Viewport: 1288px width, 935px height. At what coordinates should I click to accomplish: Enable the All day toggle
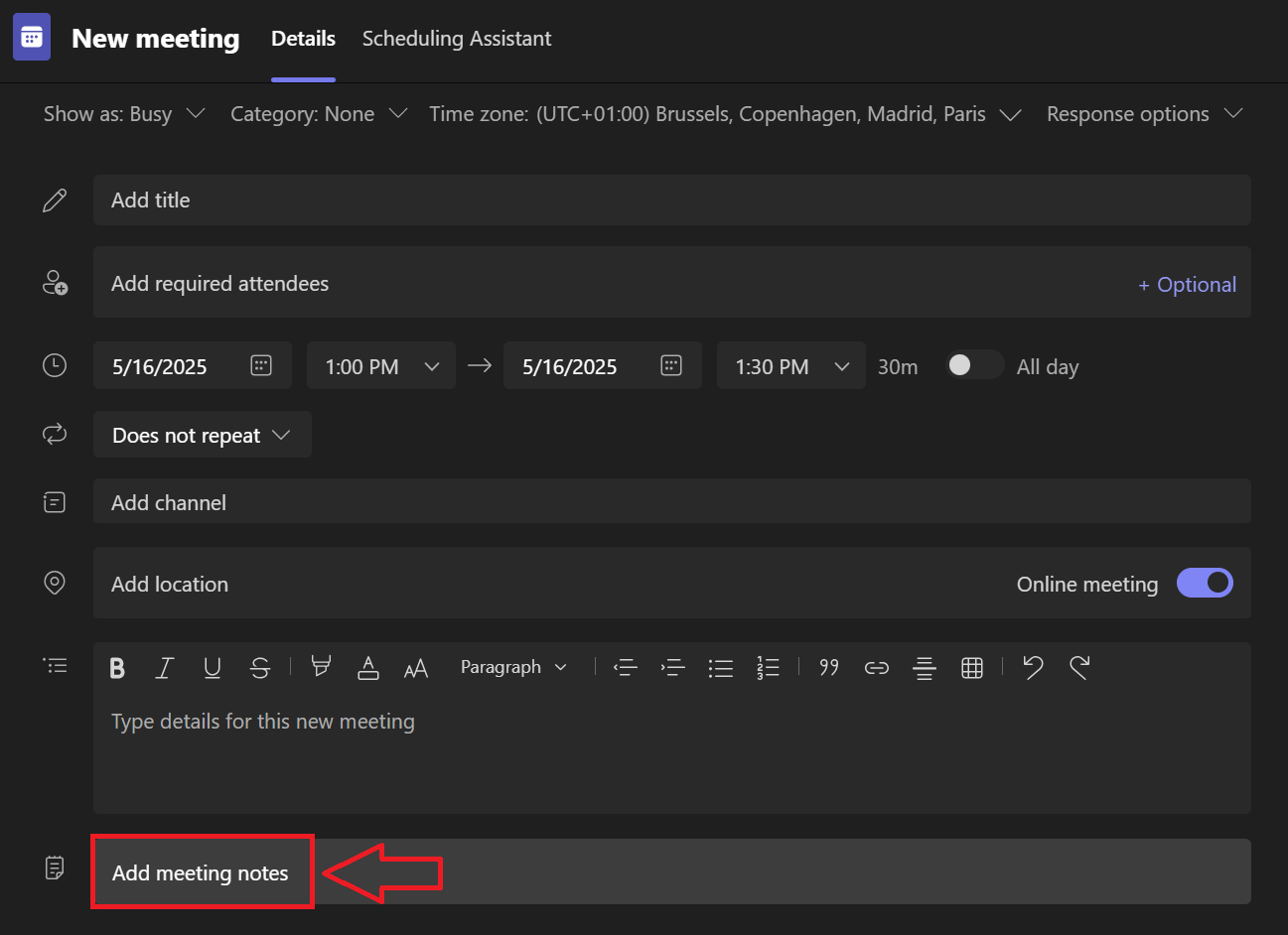tap(974, 365)
